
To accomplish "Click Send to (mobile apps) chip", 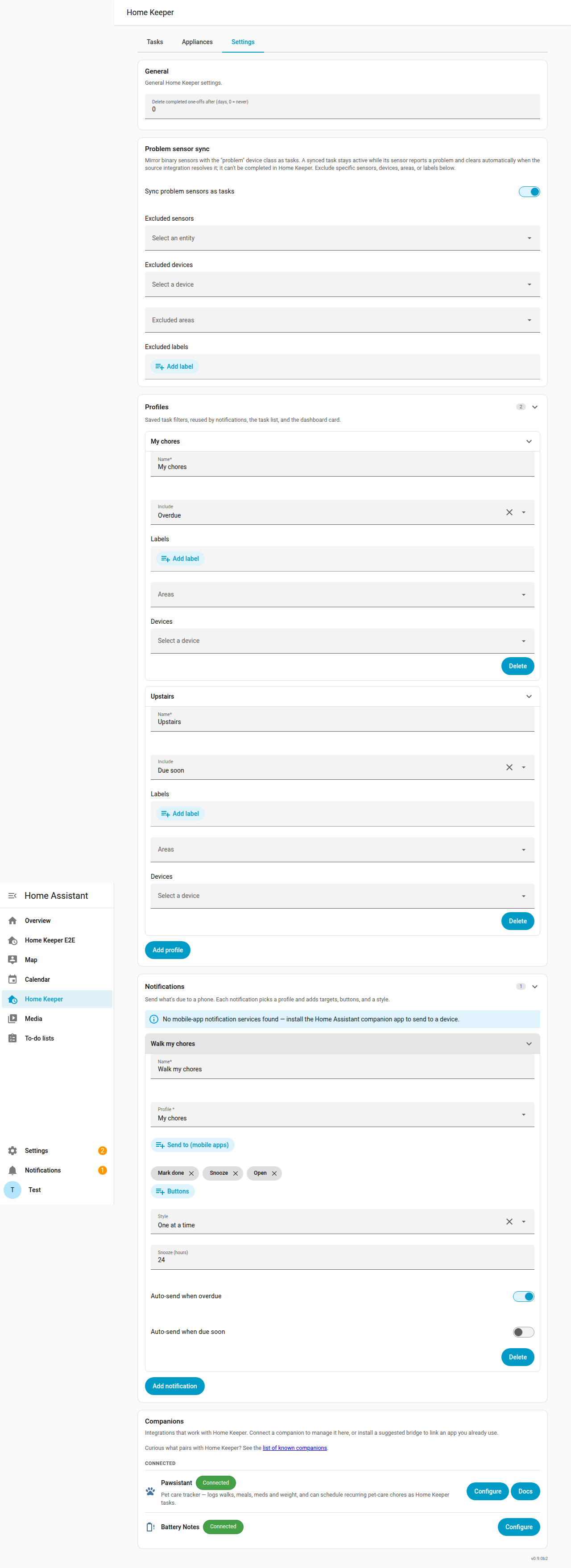I will pos(192,1144).
